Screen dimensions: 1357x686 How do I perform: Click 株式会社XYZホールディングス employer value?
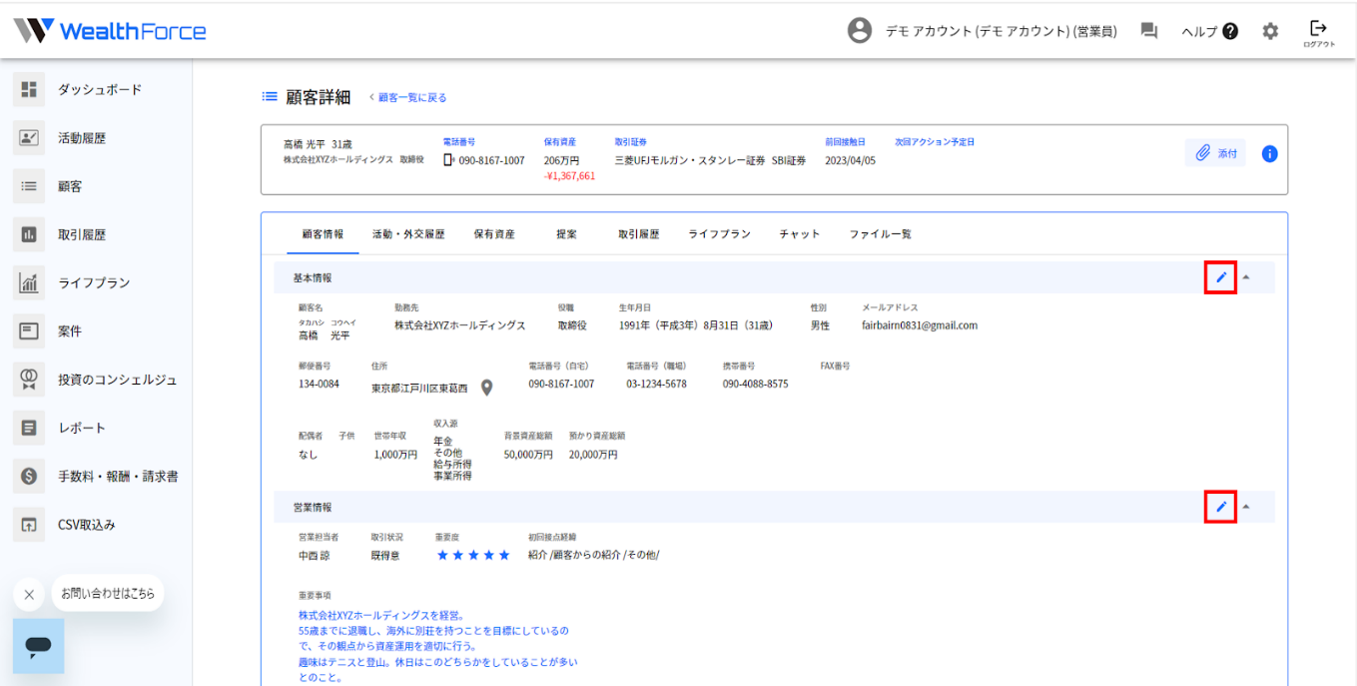(x=460, y=325)
